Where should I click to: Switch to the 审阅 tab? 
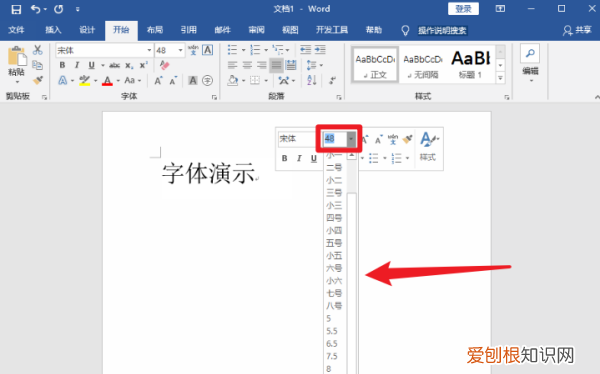pos(256,30)
